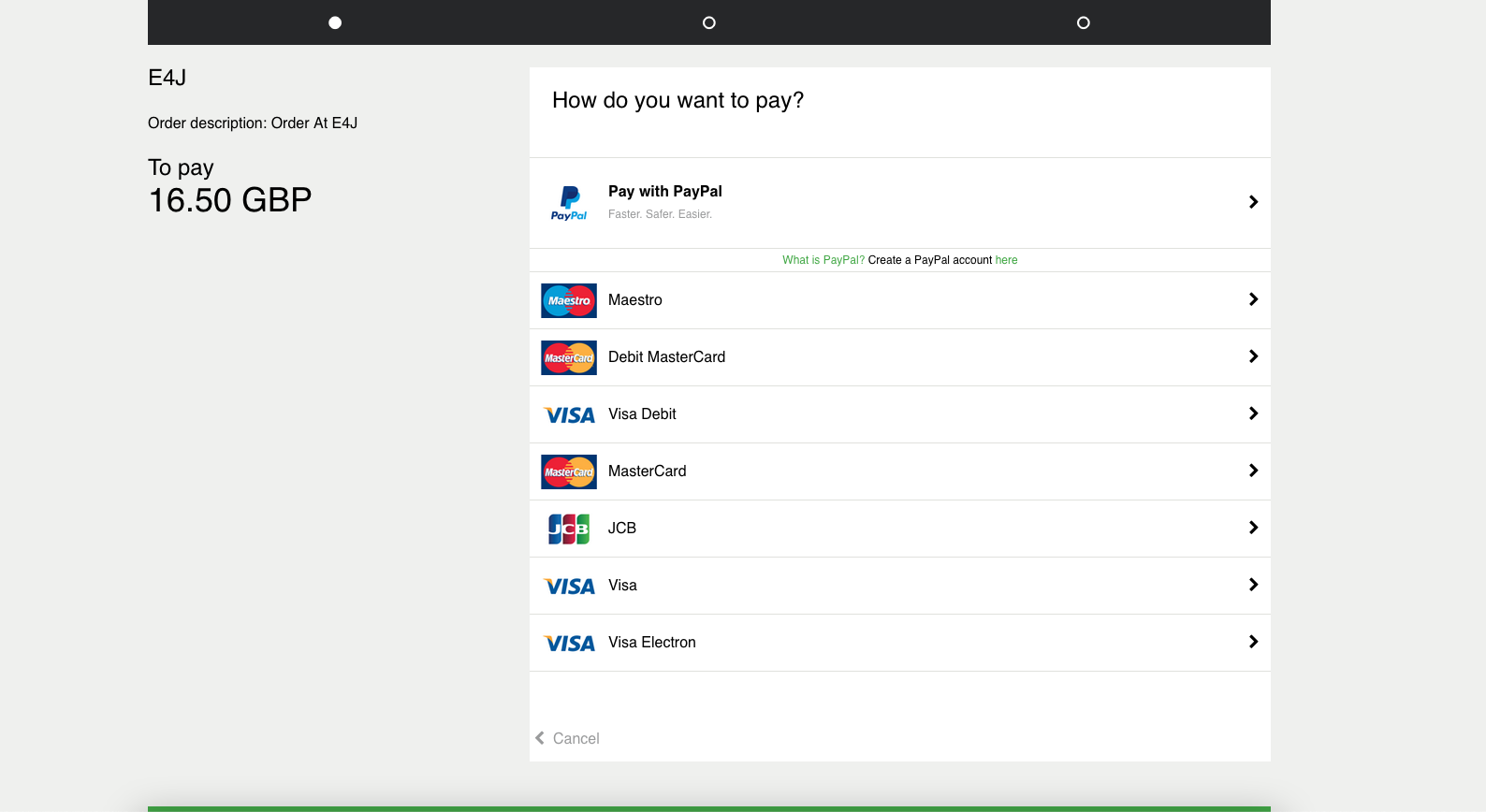The image size is (1486, 812).
Task: Click the MasterCard credit logo icon
Action: (x=569, y=471)
